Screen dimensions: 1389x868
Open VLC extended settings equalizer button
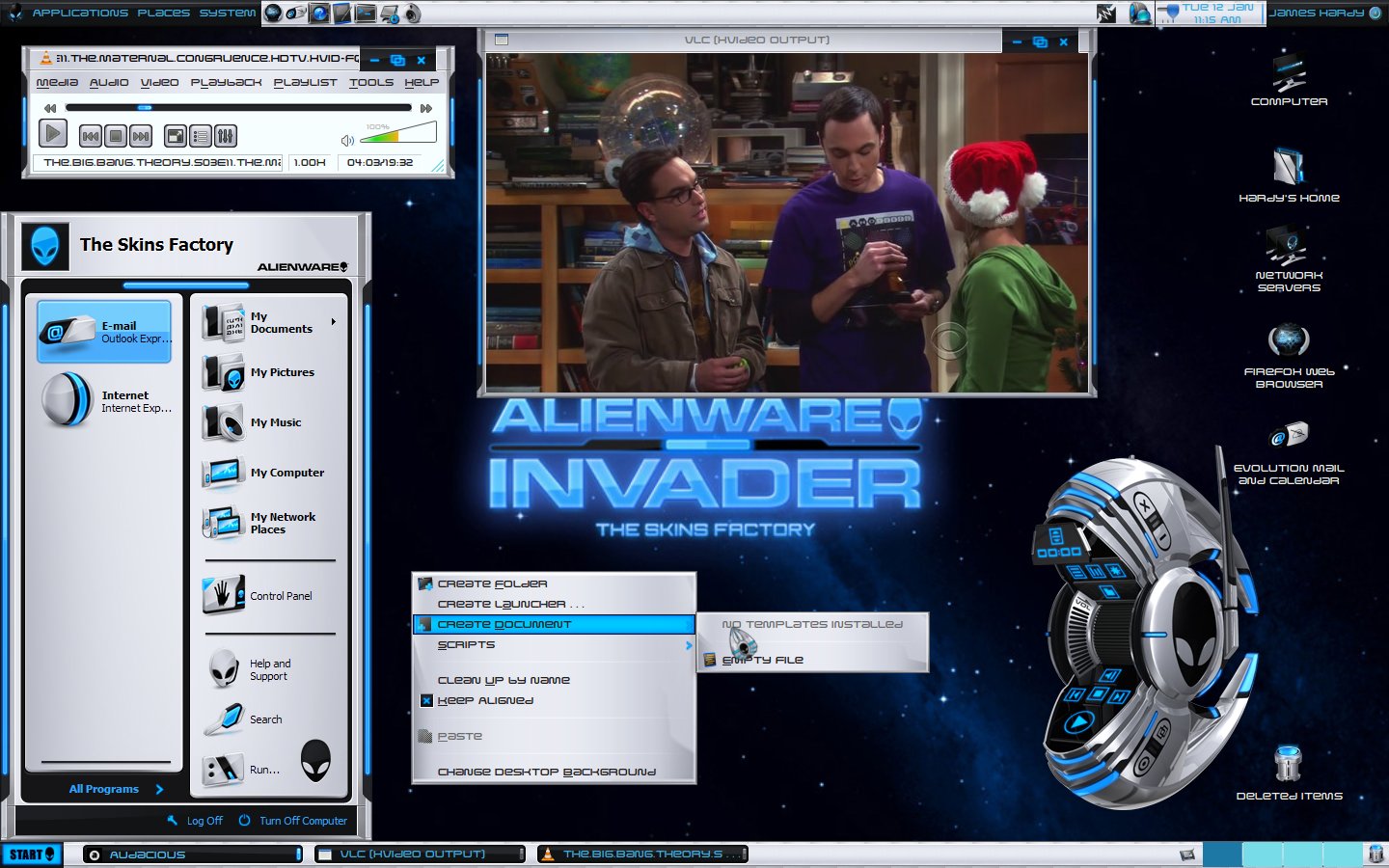(x=225, y=136)
